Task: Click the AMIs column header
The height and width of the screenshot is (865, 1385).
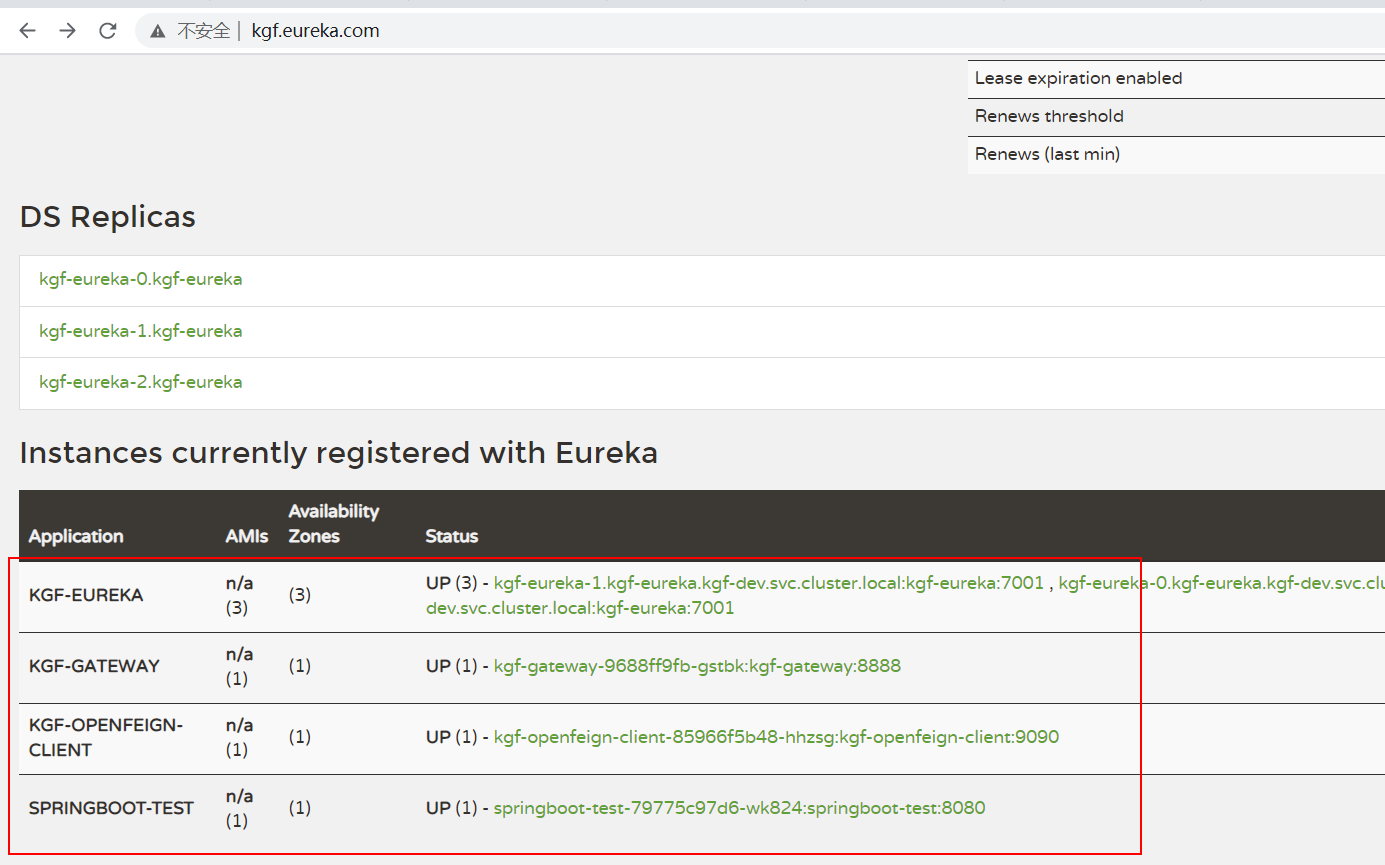Action: 247,537
